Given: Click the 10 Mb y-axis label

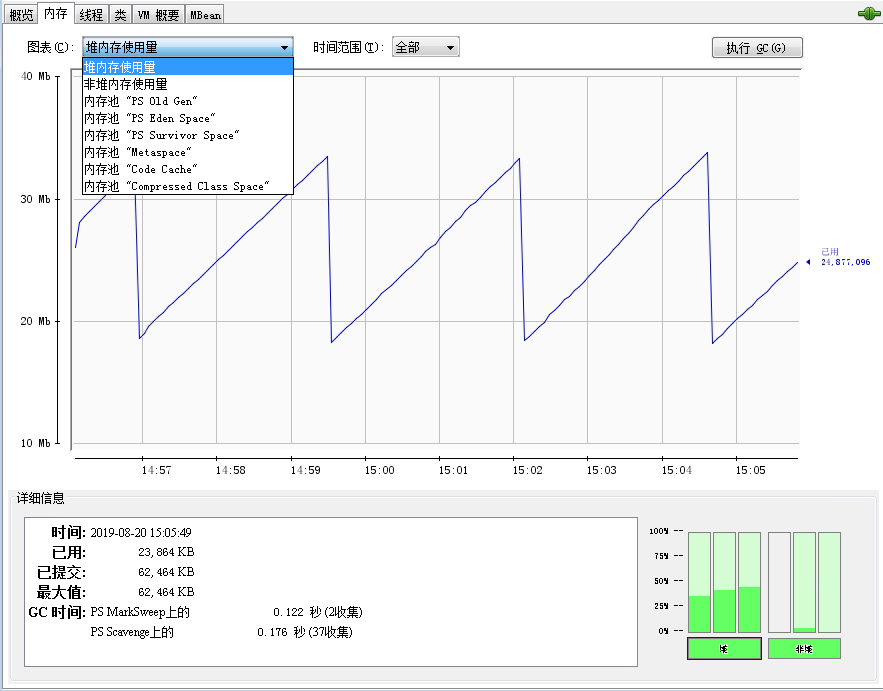Looking at the screenshot, I should 35,443.
